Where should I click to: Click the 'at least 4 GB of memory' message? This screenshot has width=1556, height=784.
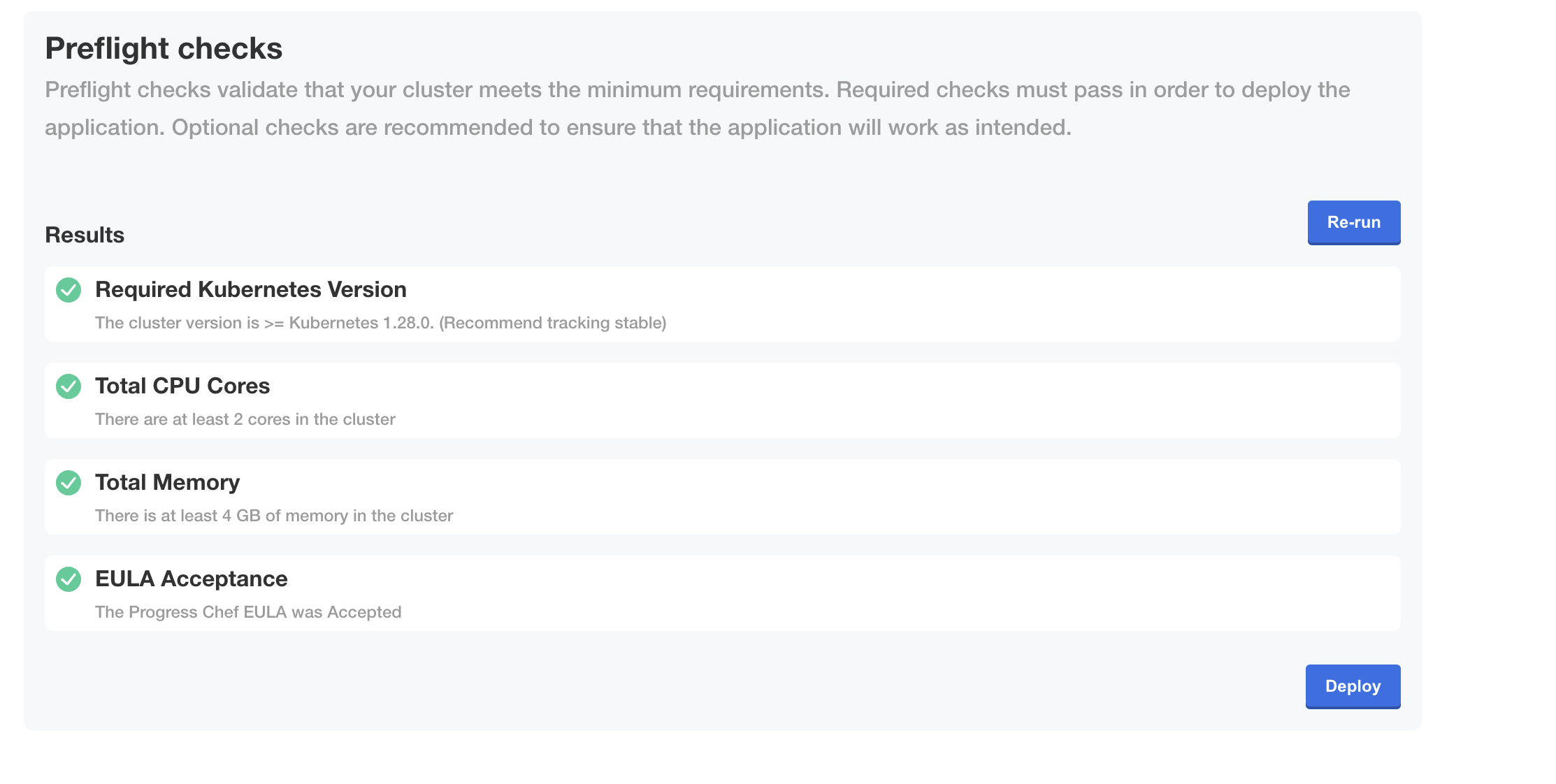coord(274,516)
